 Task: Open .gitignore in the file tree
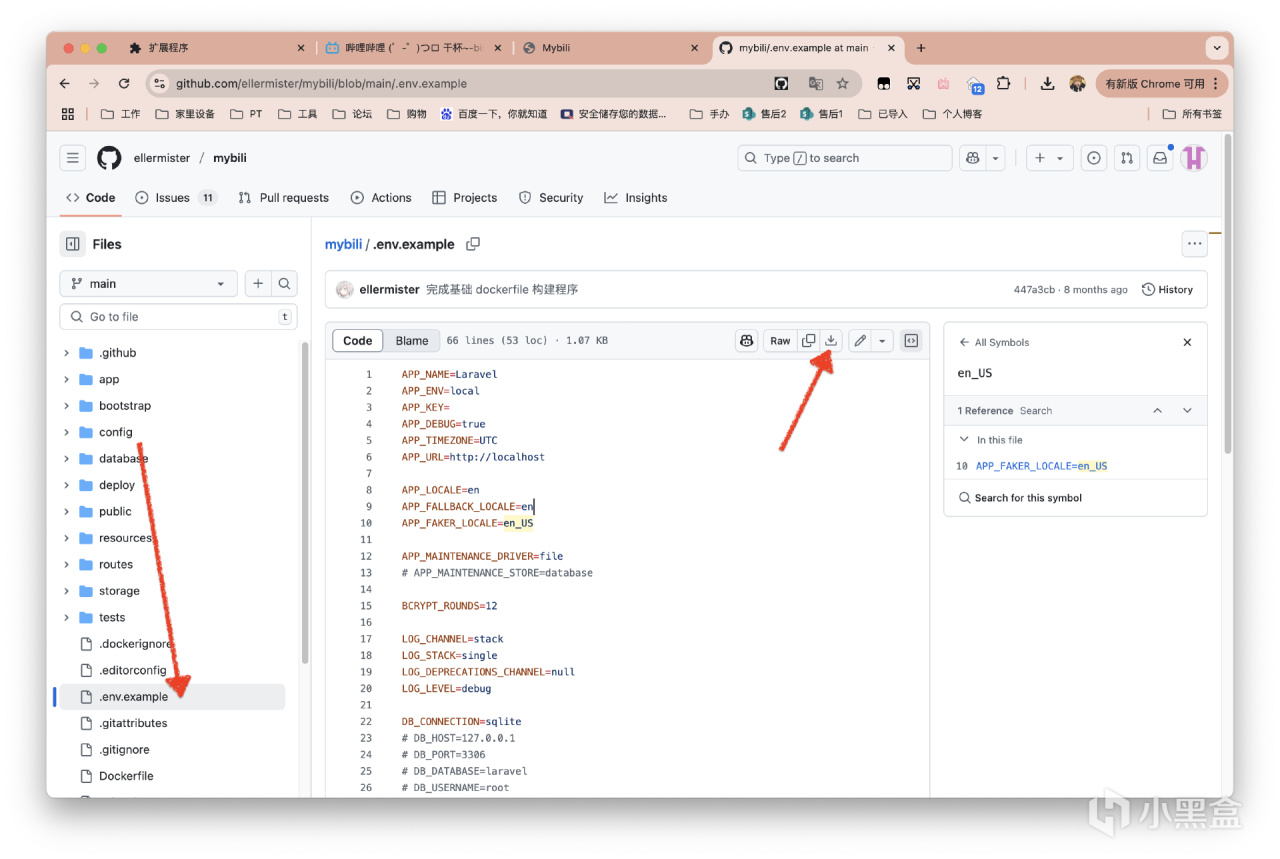click(x=125, y=750)
